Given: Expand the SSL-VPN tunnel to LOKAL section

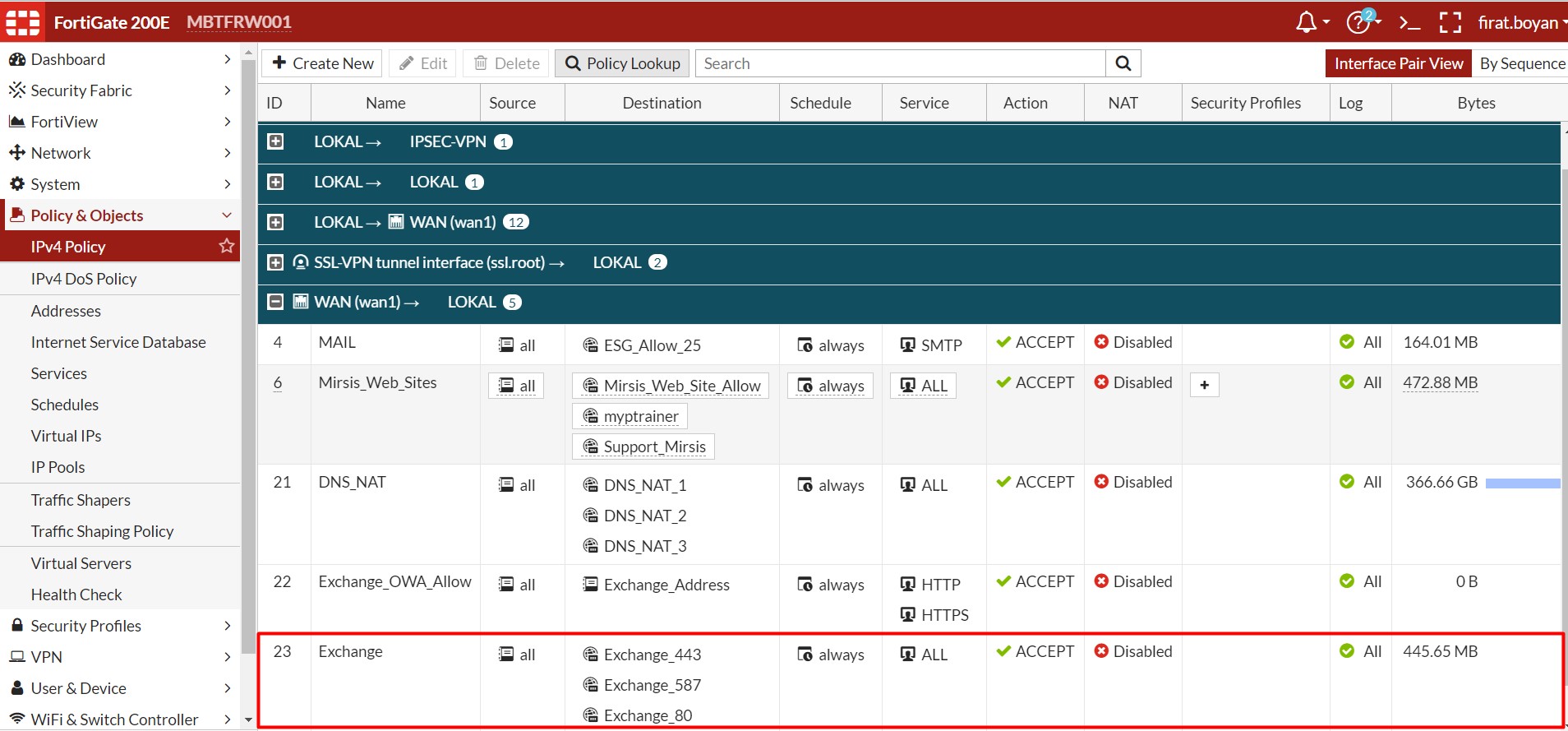Looking at the screenshot, I should (x=276, y=262).
